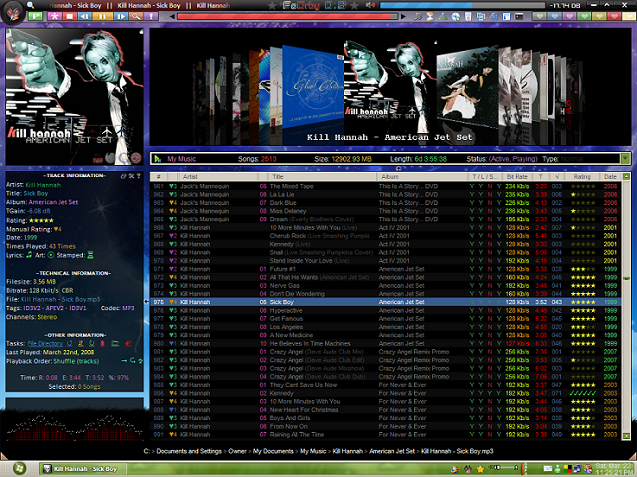
Task: Click the green play button in top toolbar
Action: [x=36, y=17]
